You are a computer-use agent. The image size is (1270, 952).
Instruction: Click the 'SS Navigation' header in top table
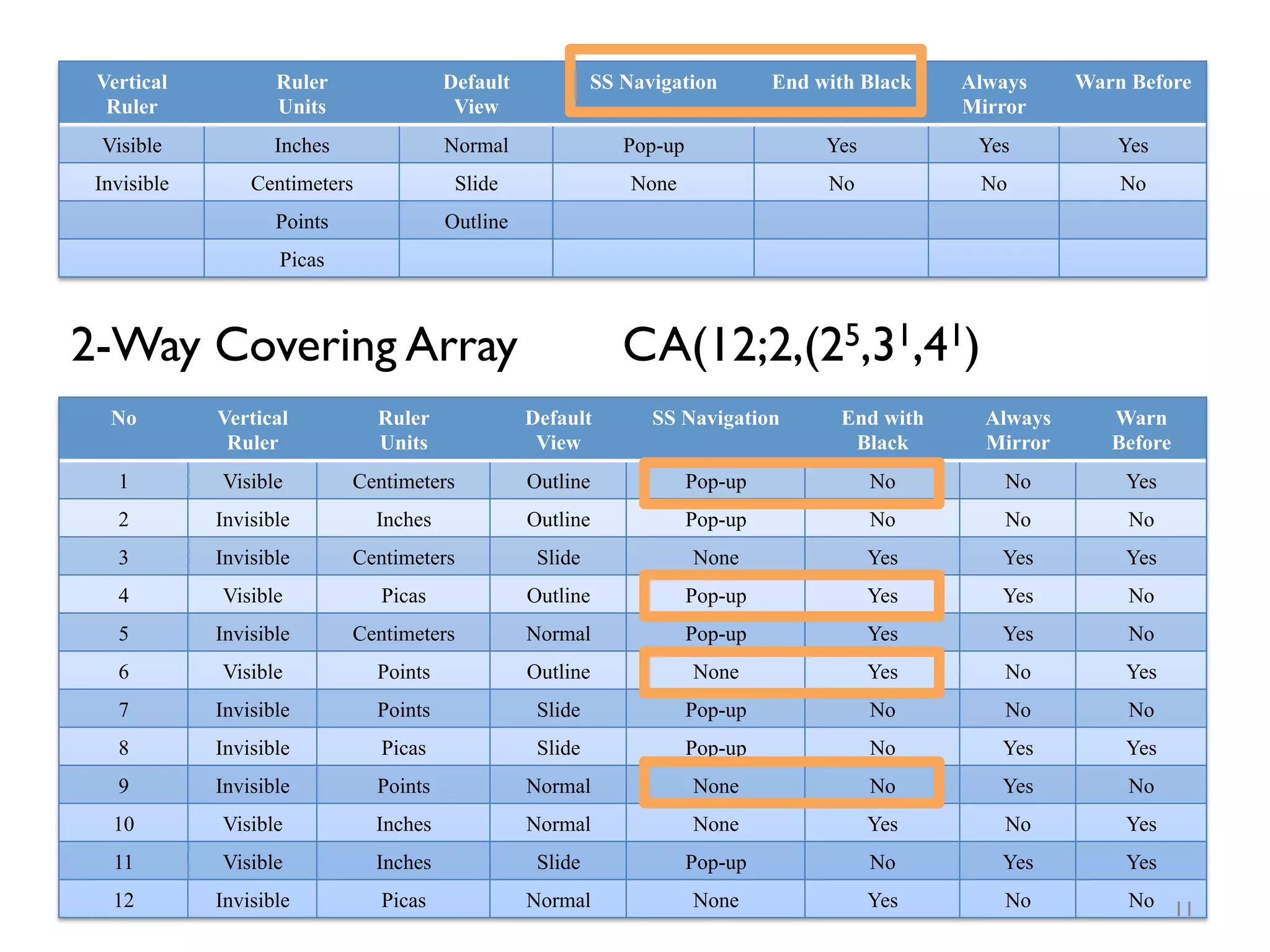tap(653, 82)
